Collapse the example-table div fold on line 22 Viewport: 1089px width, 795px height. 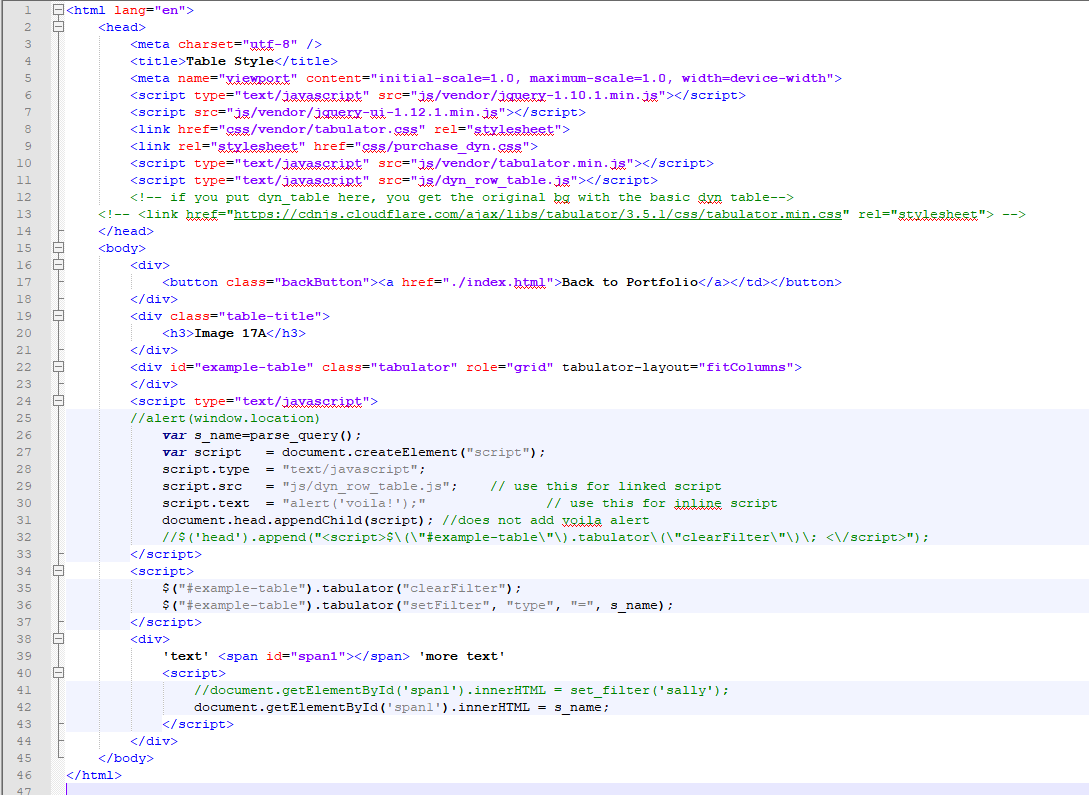[58, 367]
